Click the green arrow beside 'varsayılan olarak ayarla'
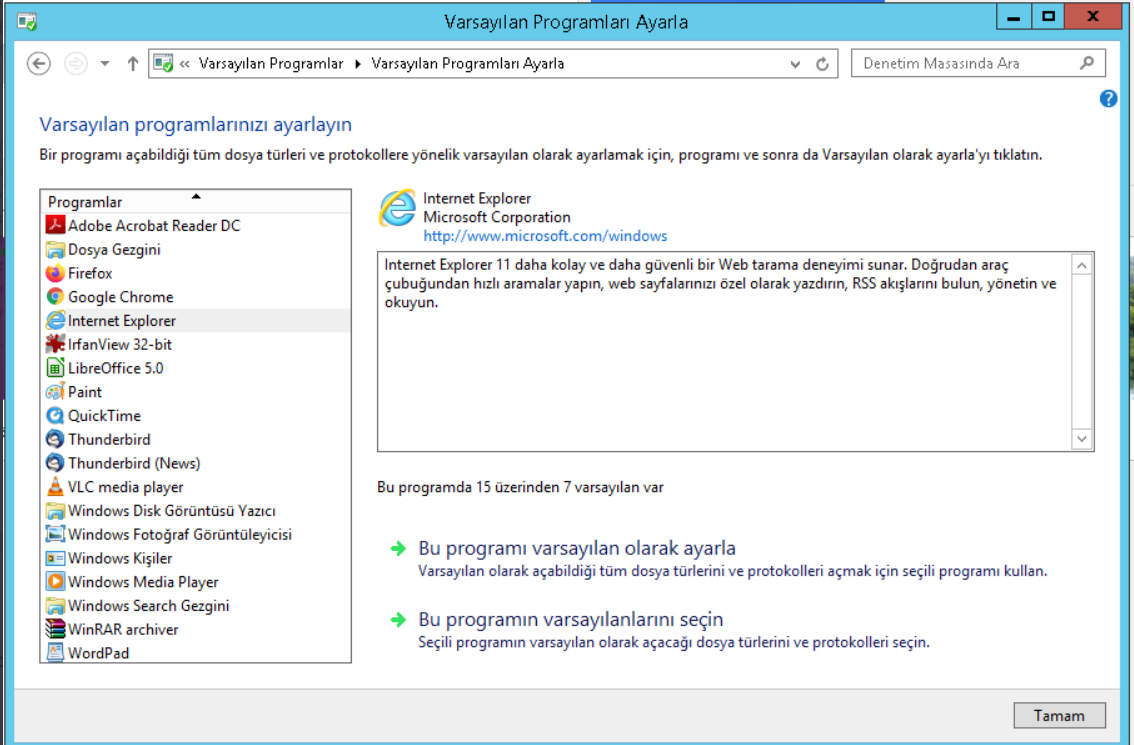Viewport: 1134px width, 745px height. point(398,548)
